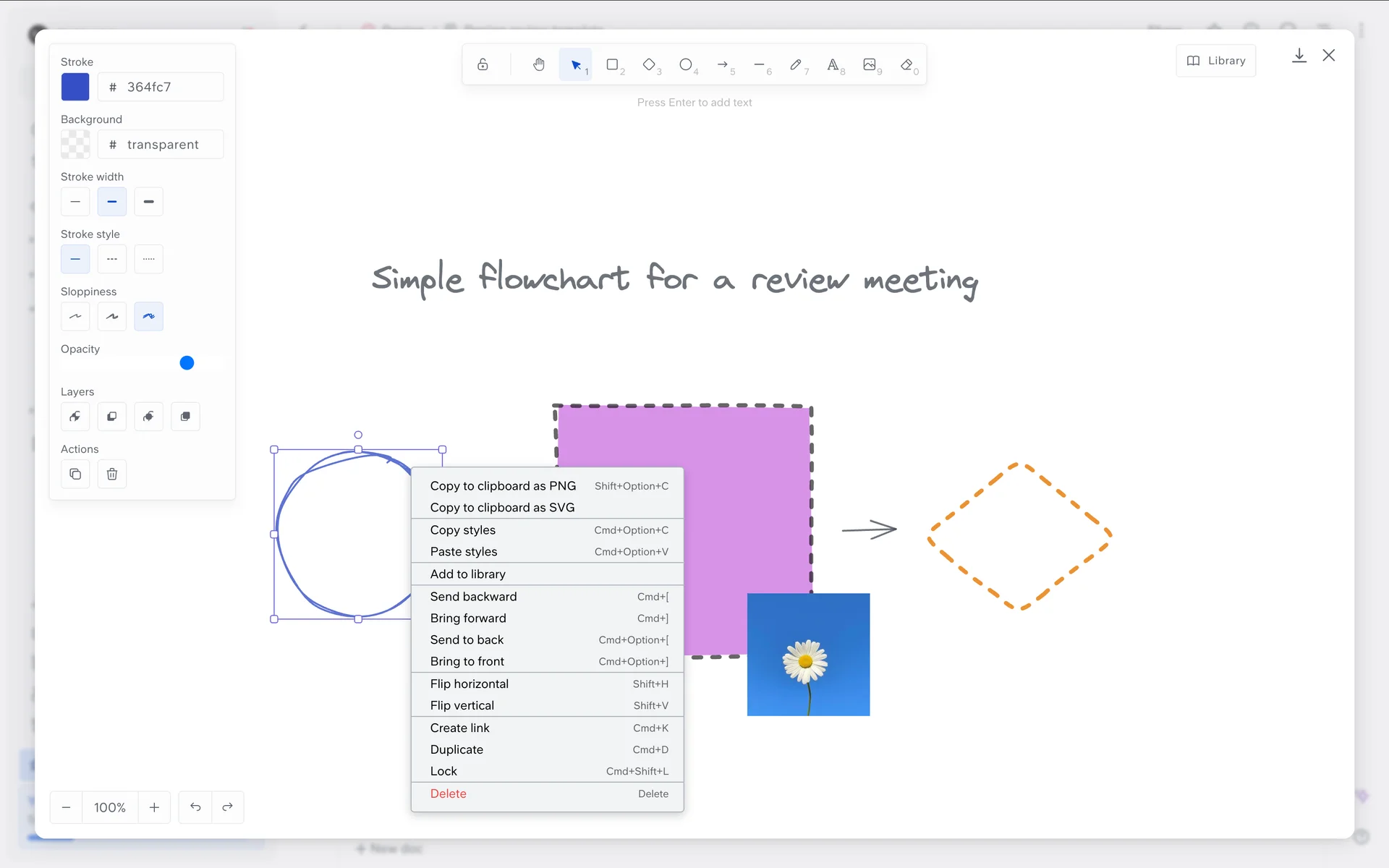Select the Eraser tool

coord(906,64)
